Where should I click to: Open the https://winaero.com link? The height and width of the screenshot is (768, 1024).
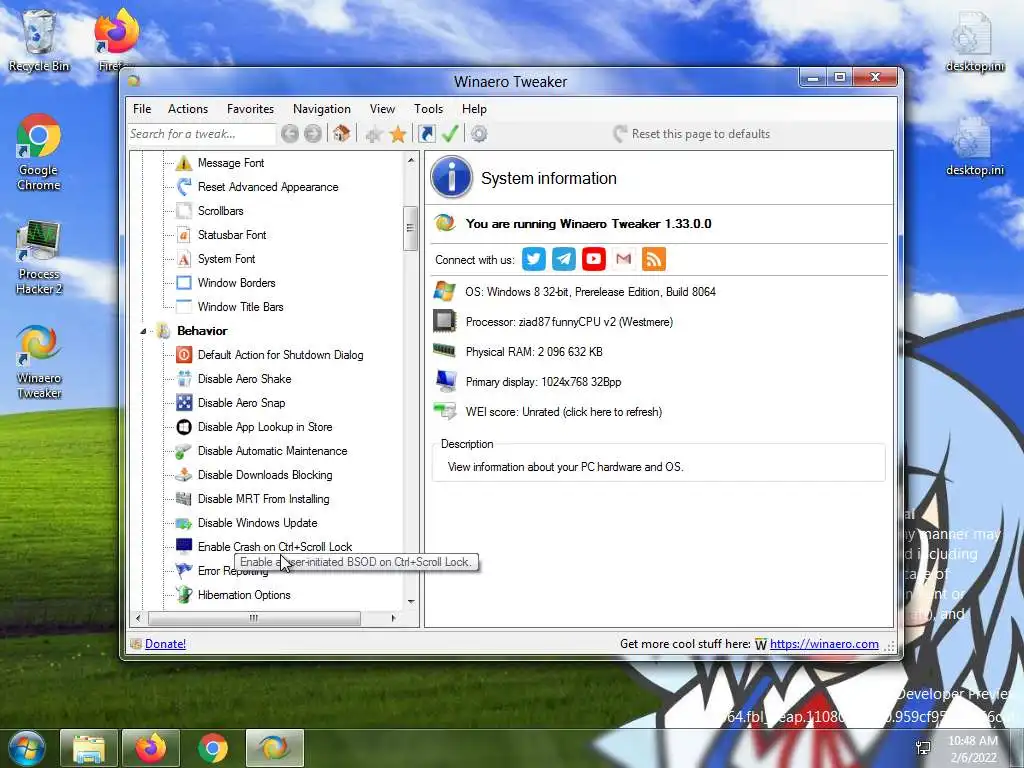click(x=824, y=644)
